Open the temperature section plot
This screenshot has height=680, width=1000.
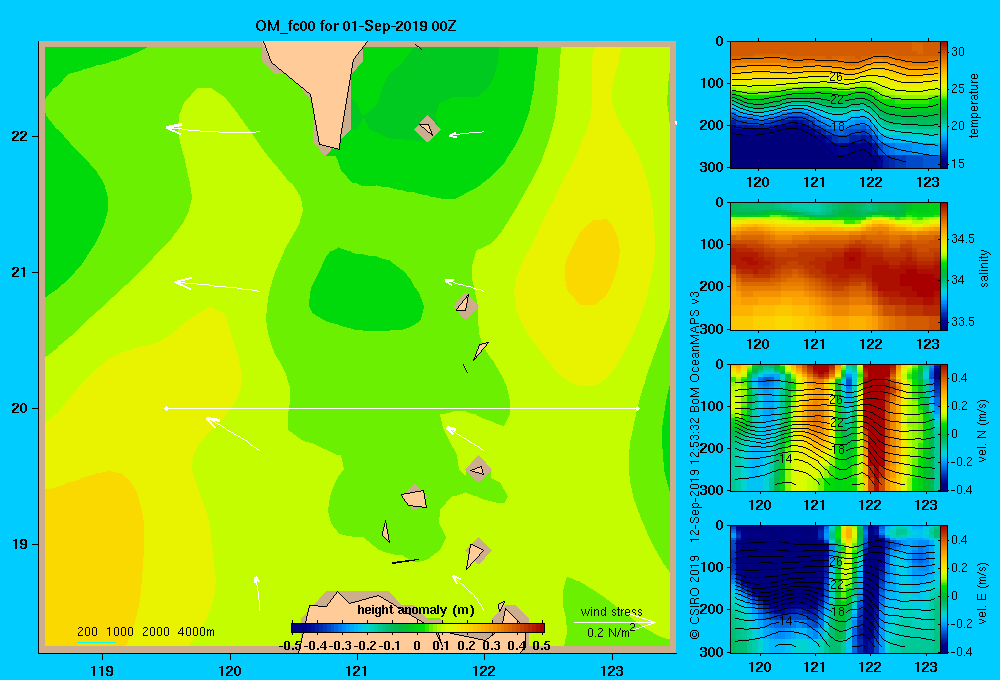point(835,105)
